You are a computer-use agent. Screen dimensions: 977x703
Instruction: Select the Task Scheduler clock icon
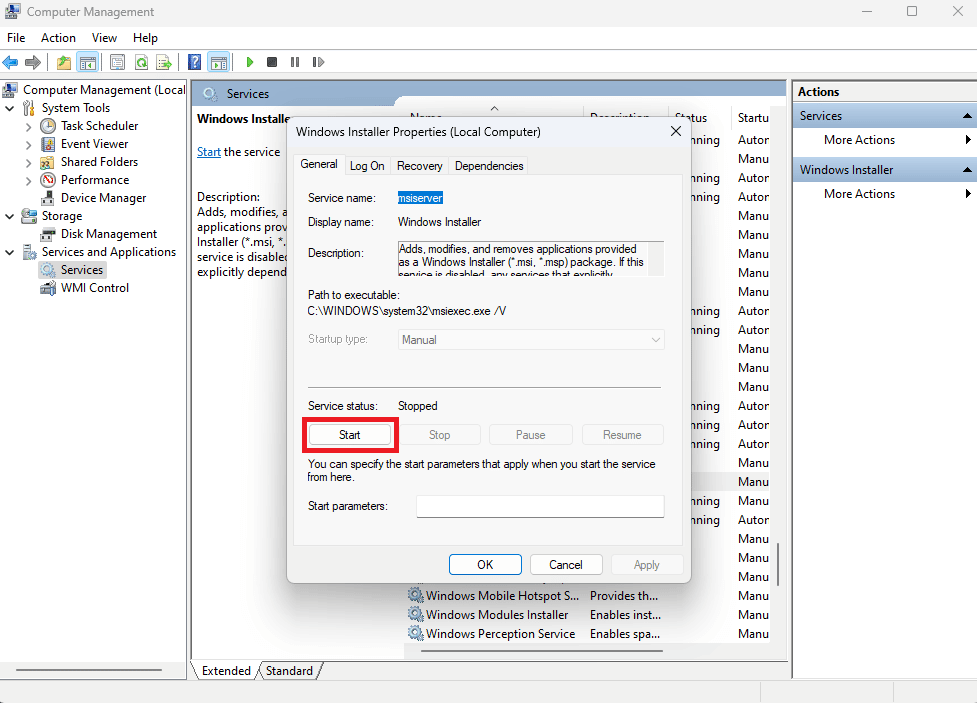point(48,126)
